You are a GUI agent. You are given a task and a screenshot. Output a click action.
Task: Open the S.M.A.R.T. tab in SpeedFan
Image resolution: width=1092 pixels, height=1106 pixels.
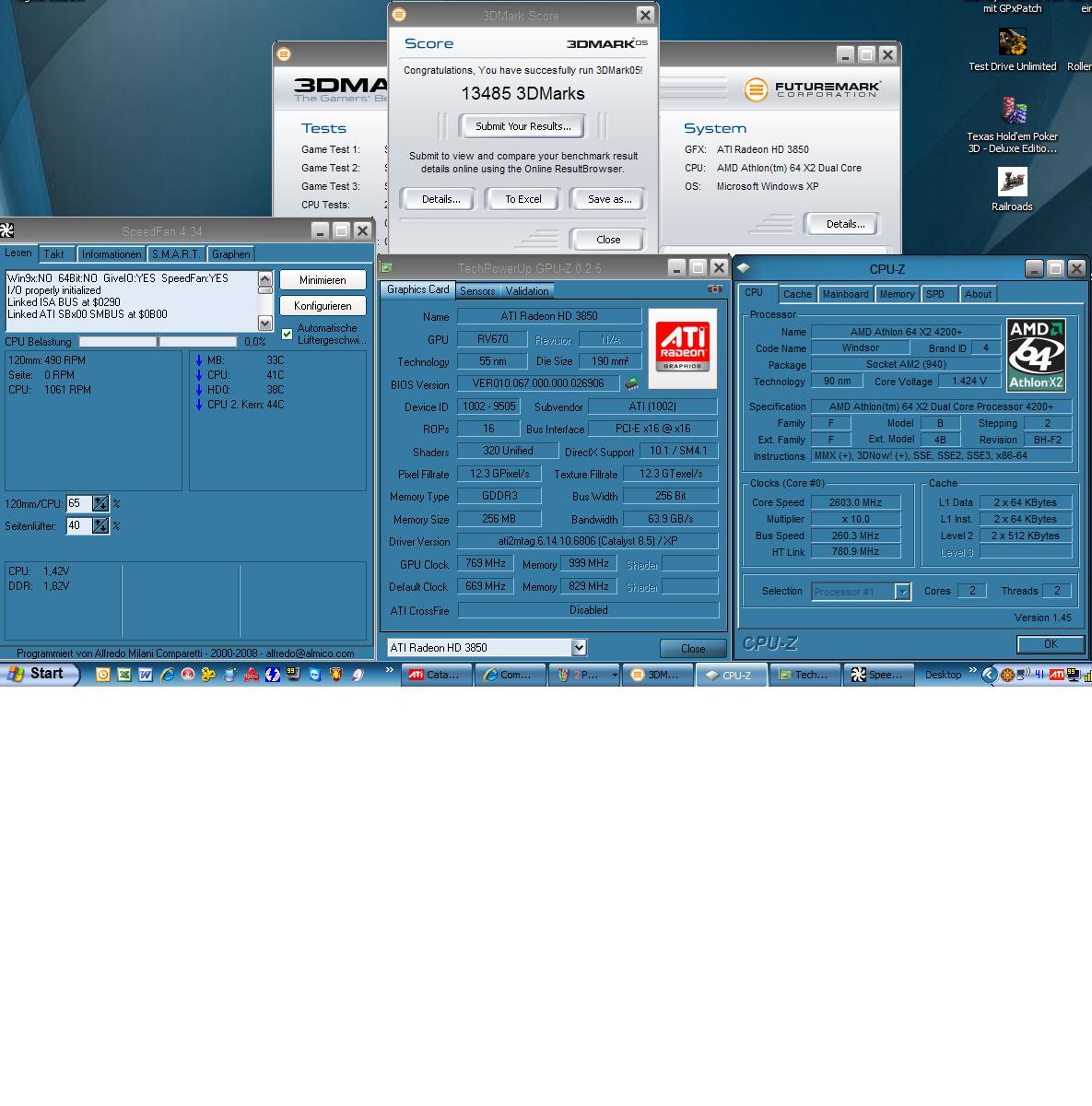coord(175,254)
